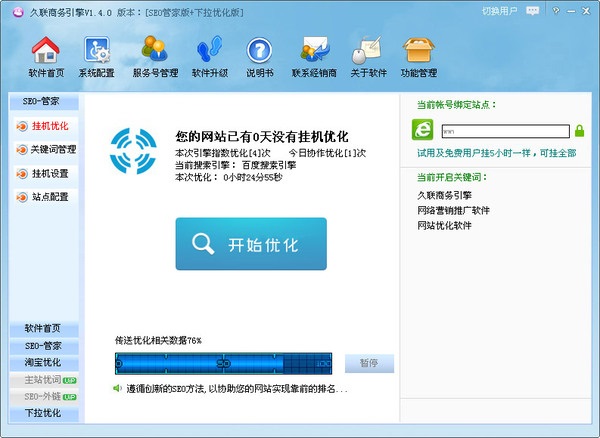Click the bound site URL input field

[505, 131]
